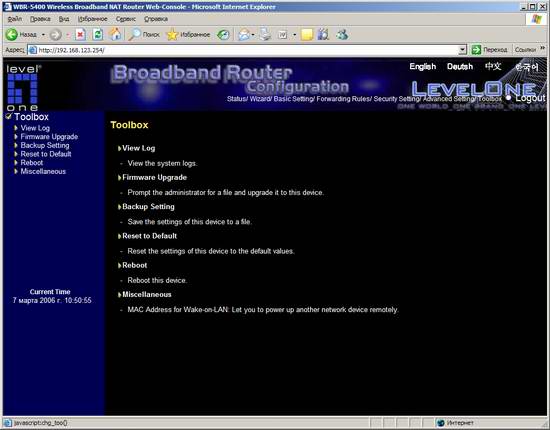Click the Messenger toolbar icon
The image size is (550, 430).
pyautogui.click(x=342, y=34)
